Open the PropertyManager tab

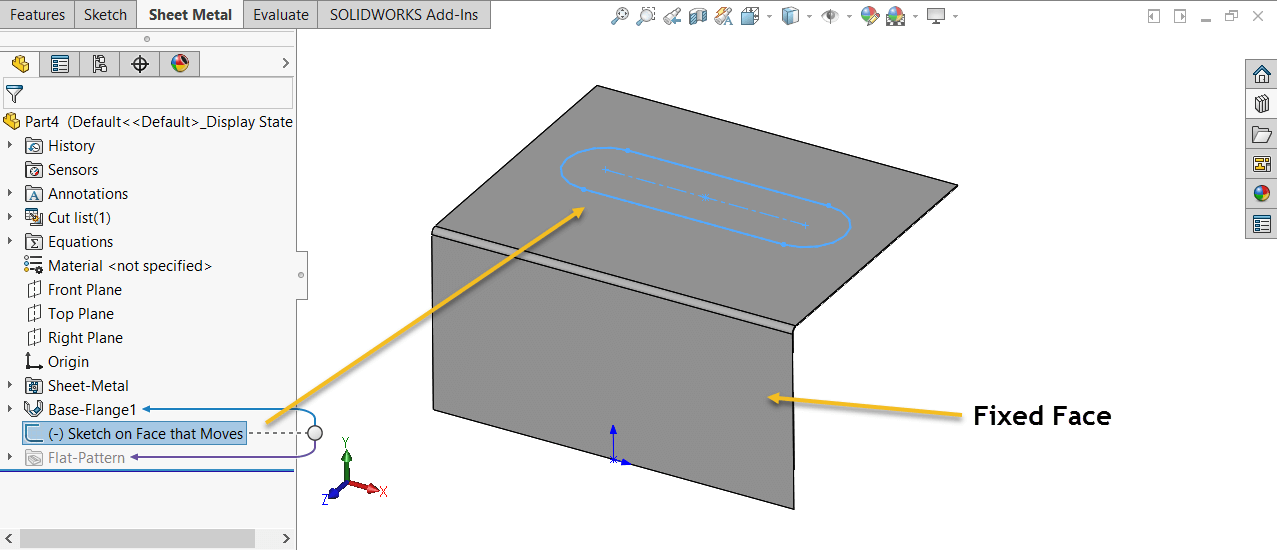pyautogui.click(x=60, y=64)
